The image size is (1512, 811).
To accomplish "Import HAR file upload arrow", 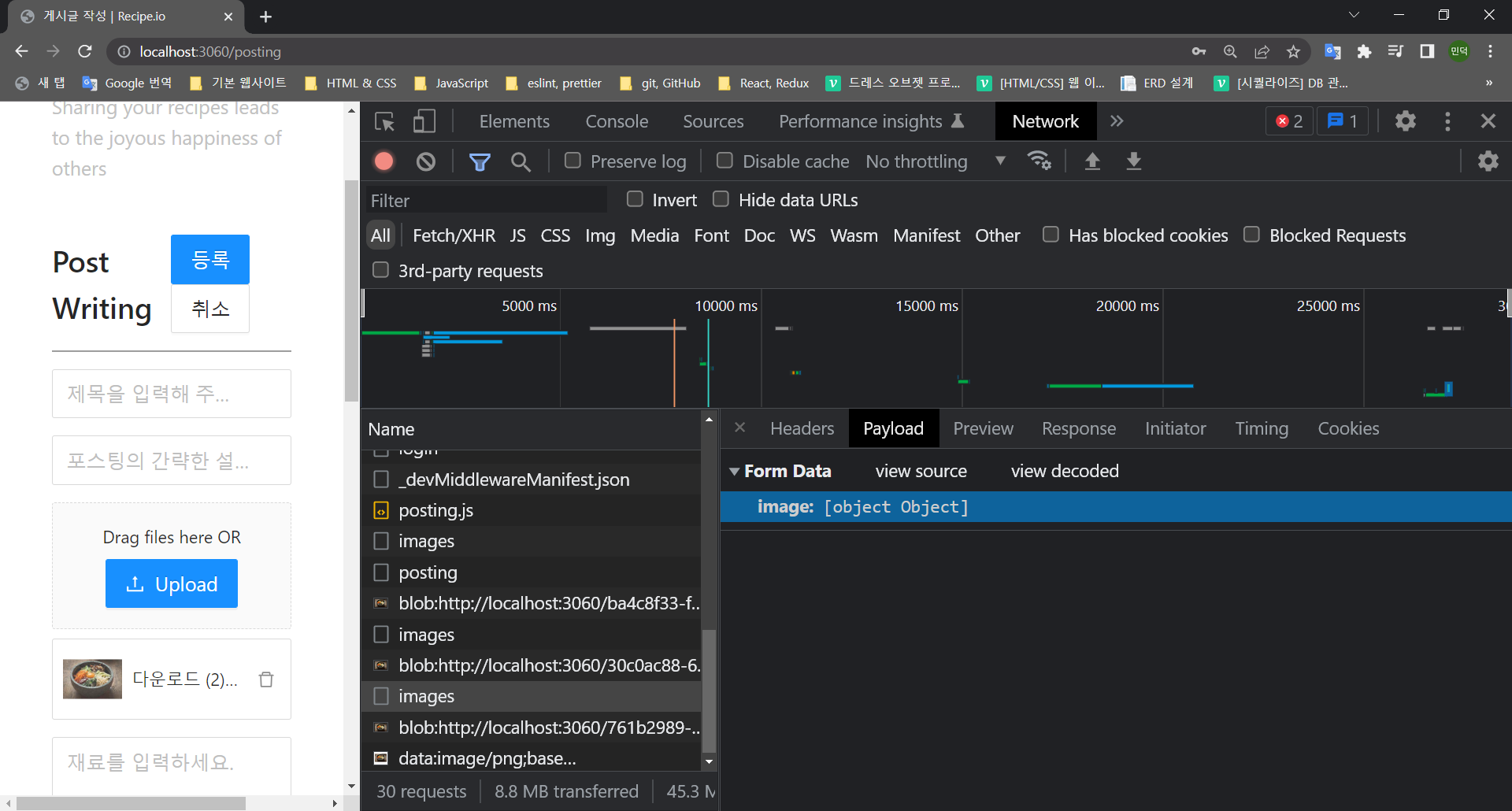I will pyautogui.click(x=1092, y=161).
